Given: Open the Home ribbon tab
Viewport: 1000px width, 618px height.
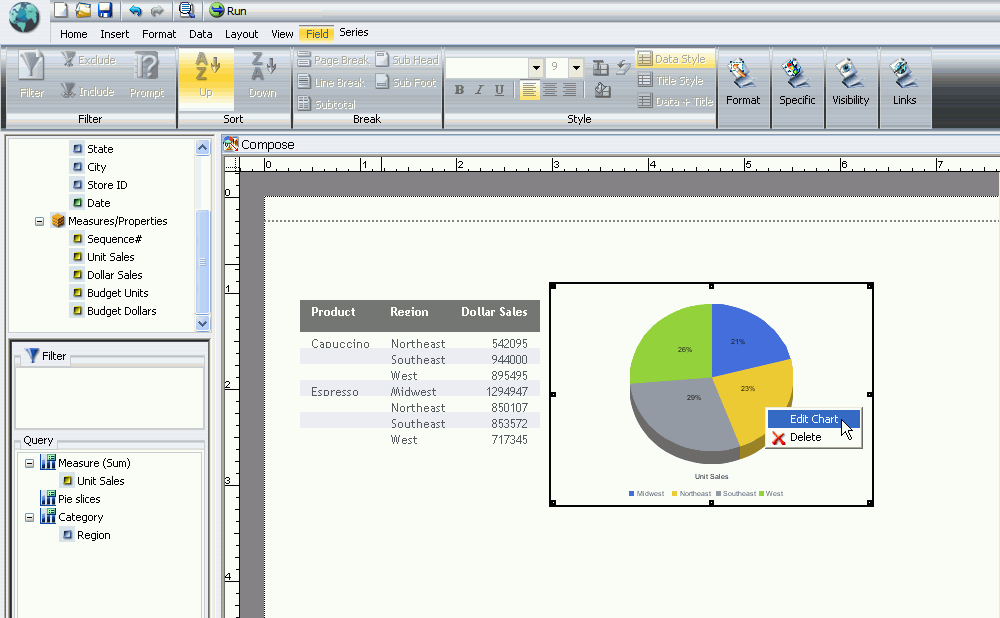Looking at the screenshot, I should (x=73, y=34).
